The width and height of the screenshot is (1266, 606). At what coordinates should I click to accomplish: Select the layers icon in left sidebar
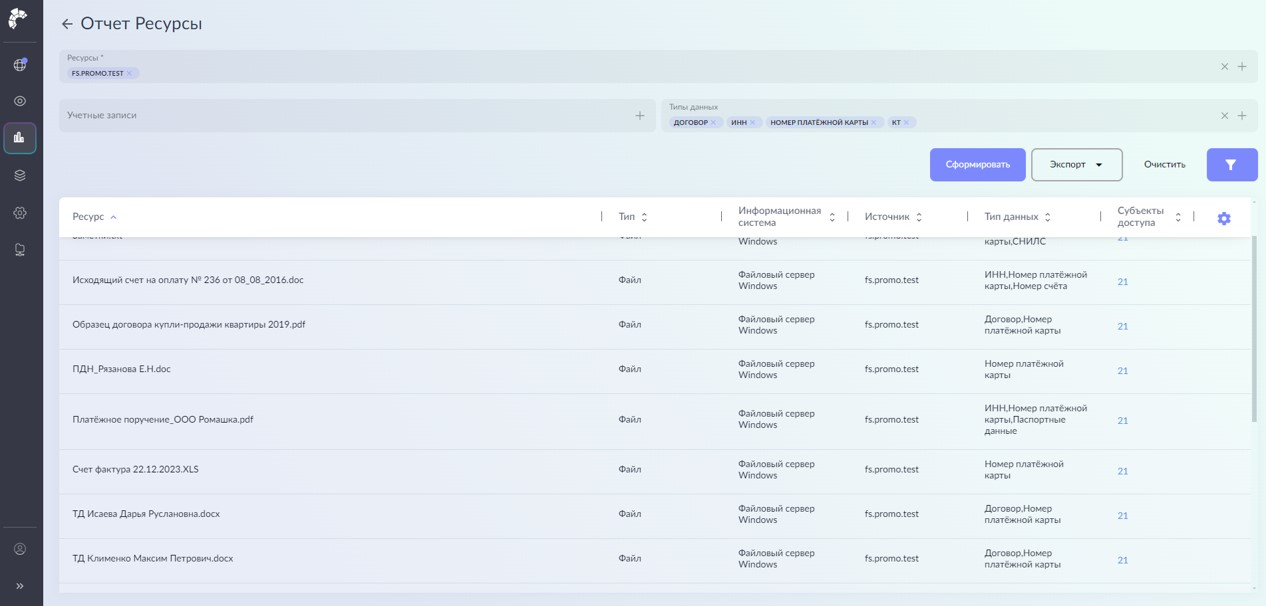(19, 175)
